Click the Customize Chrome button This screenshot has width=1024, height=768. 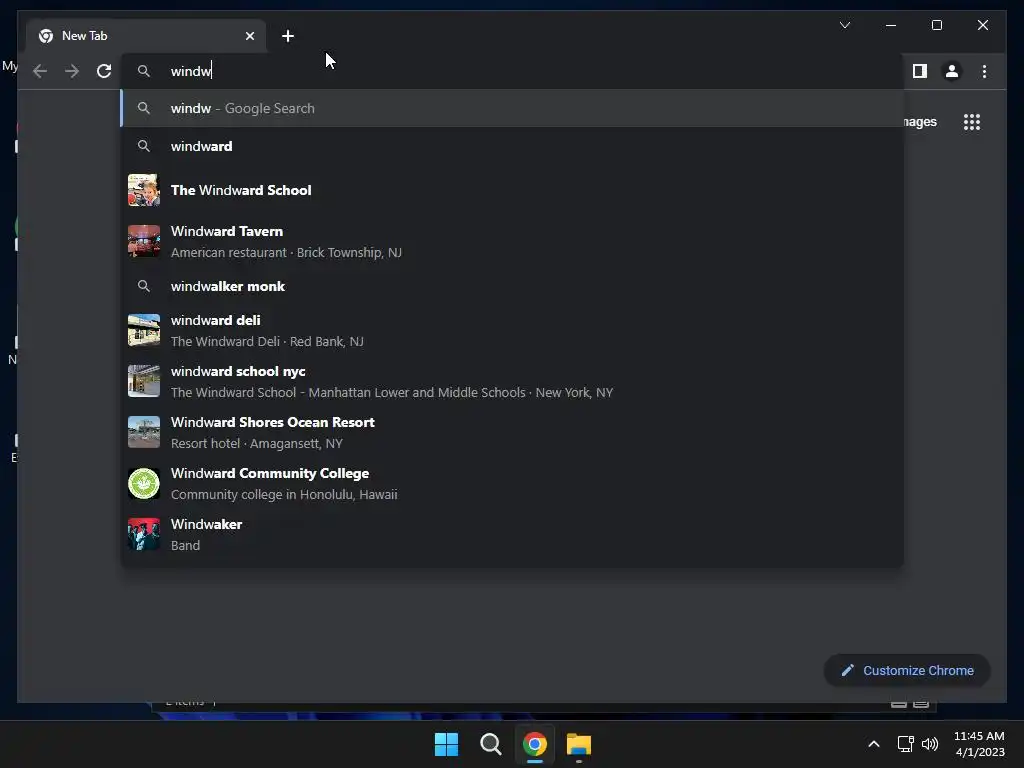(x=907, y=671)
